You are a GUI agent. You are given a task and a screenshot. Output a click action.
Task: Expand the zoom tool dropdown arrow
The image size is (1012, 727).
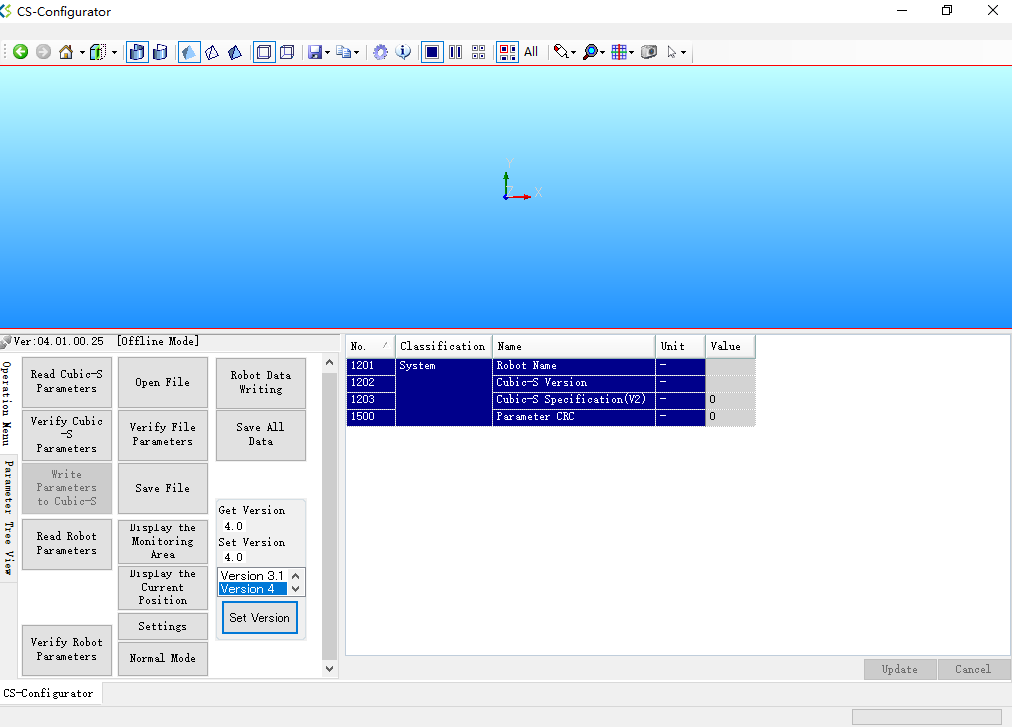pos(603,51)
